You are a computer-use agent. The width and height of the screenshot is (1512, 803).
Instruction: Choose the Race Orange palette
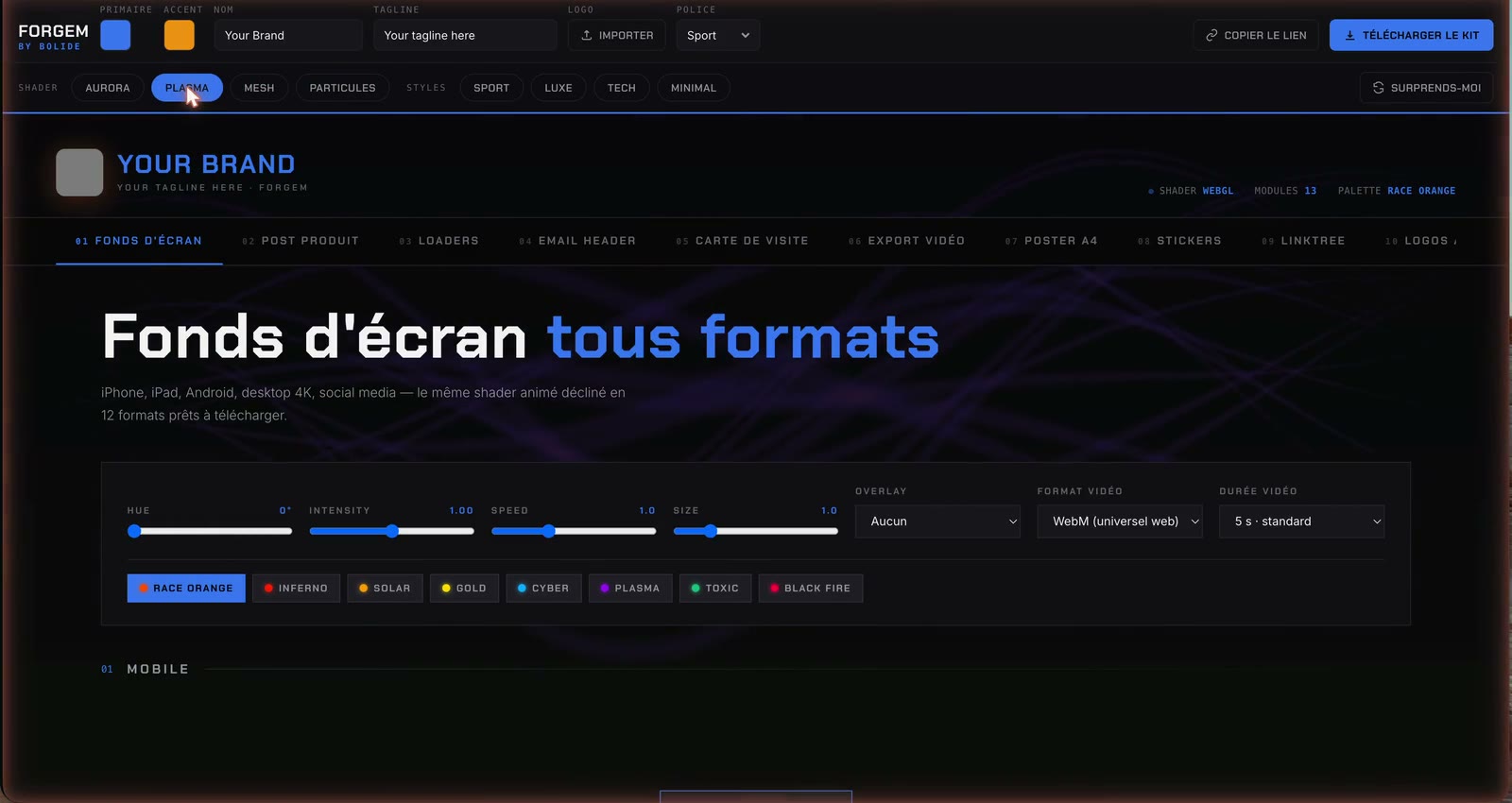click(x=186, y=589)
